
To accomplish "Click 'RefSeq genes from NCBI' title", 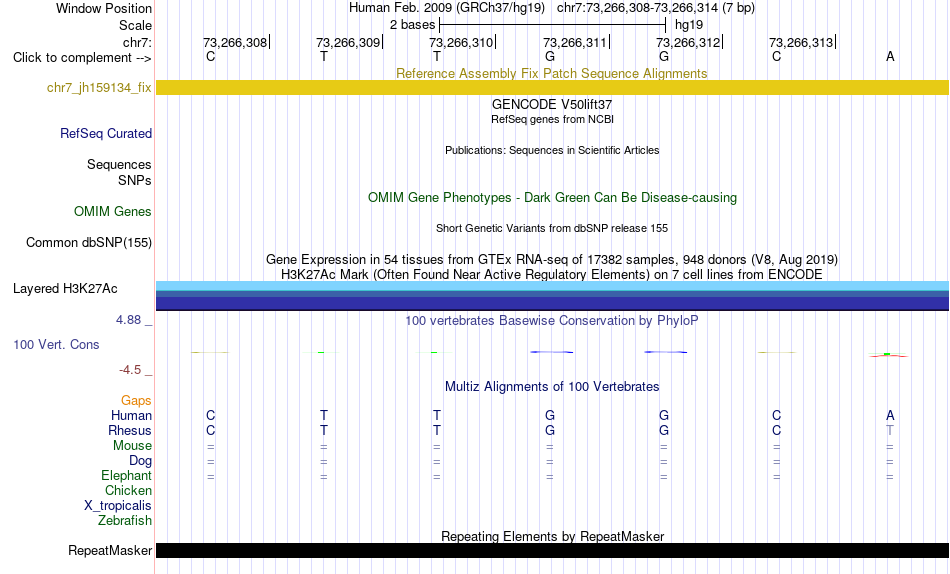I will click(552, 119).
